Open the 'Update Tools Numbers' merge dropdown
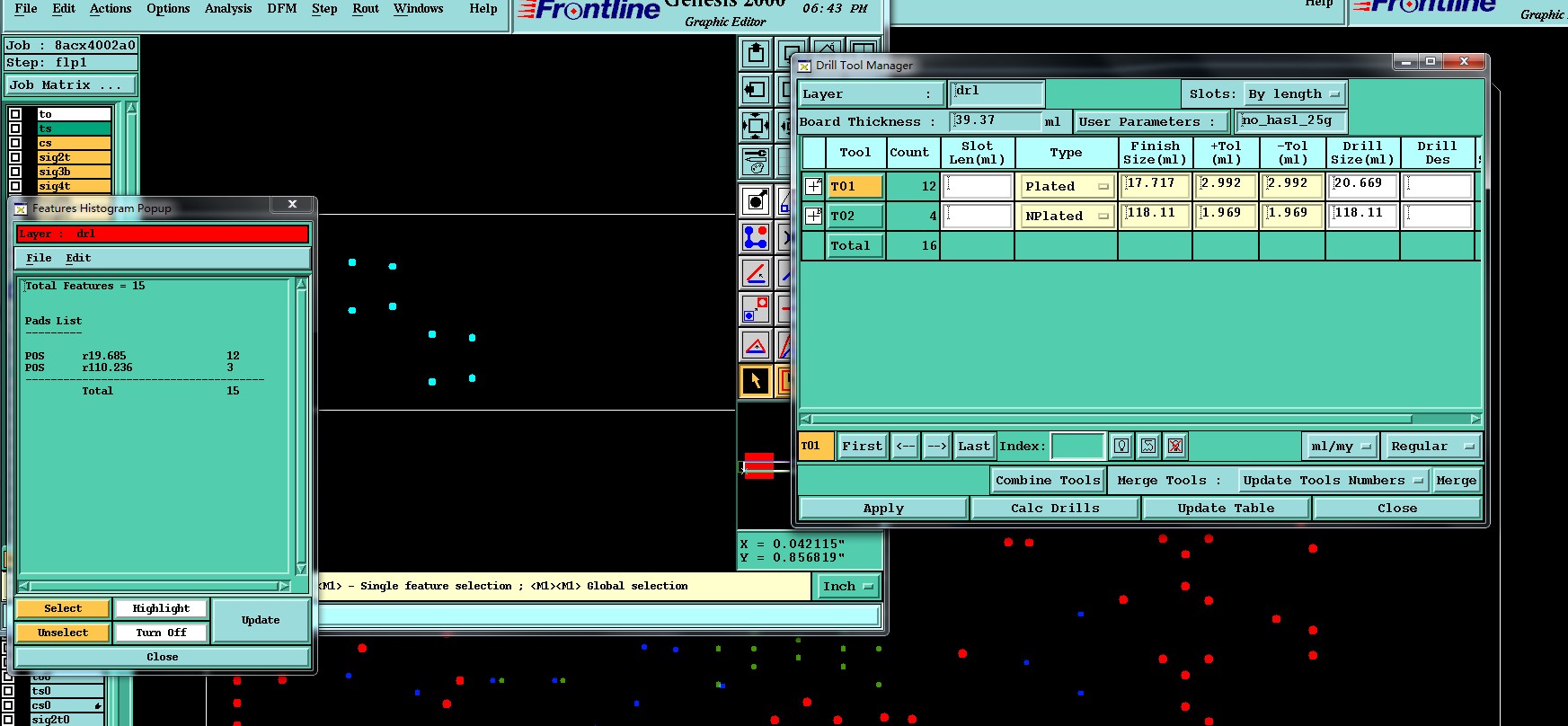This screenshot has width=1568, height=726. point(1333,480)
